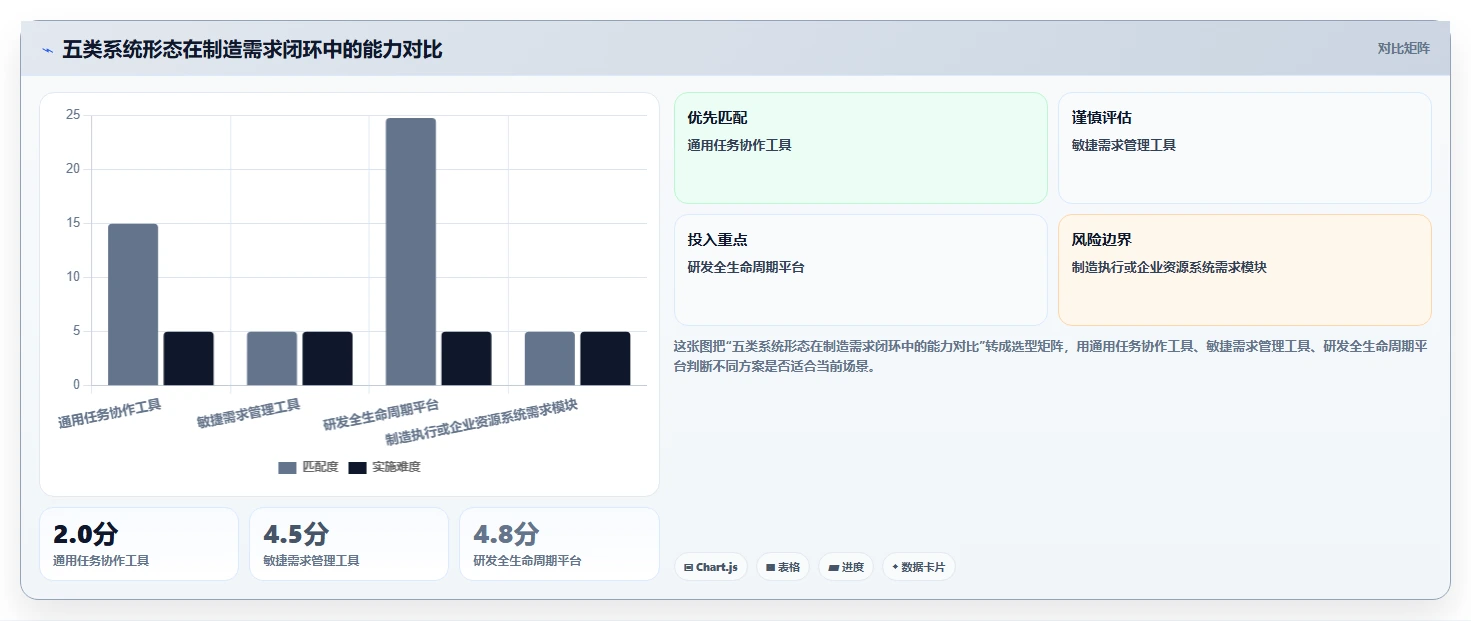Click the 实施难度 bar for 敏捷需求管理工具
This screenshot has width=1471, height=621.
point(328,358)
